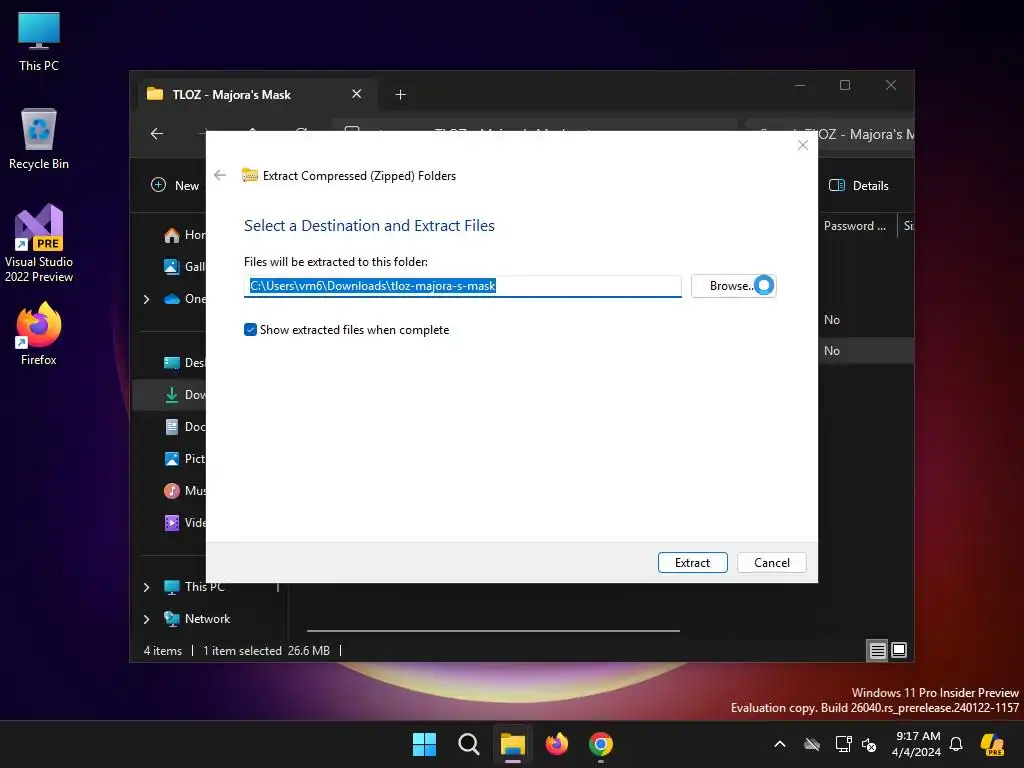Open the notifications bell
1024x768 pixels.
tap(956, 744)
